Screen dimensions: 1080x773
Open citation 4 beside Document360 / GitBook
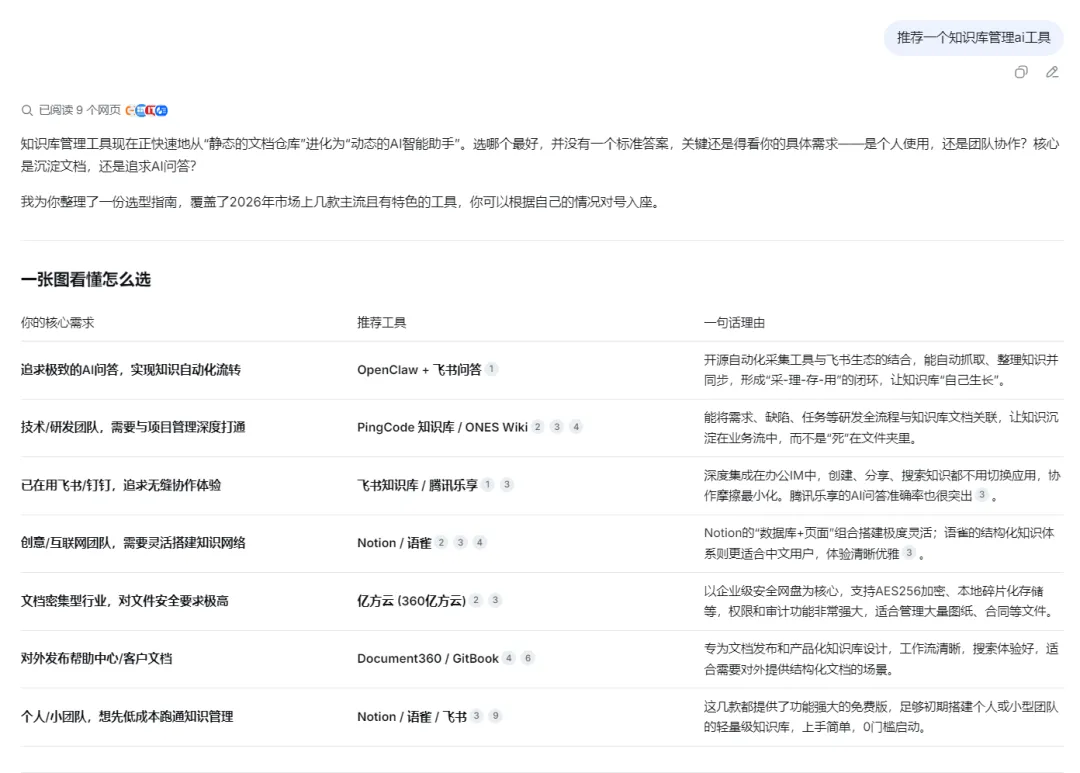click(x=509, y=659)
